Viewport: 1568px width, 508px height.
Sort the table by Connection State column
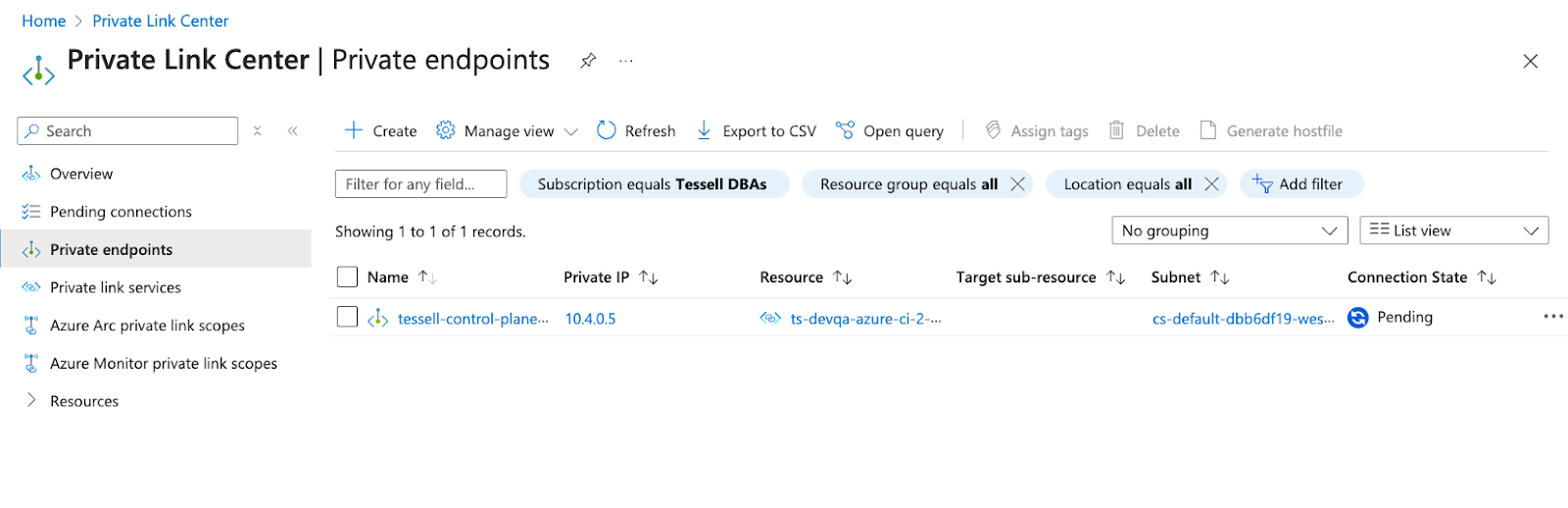click(x=1487, y=278)
